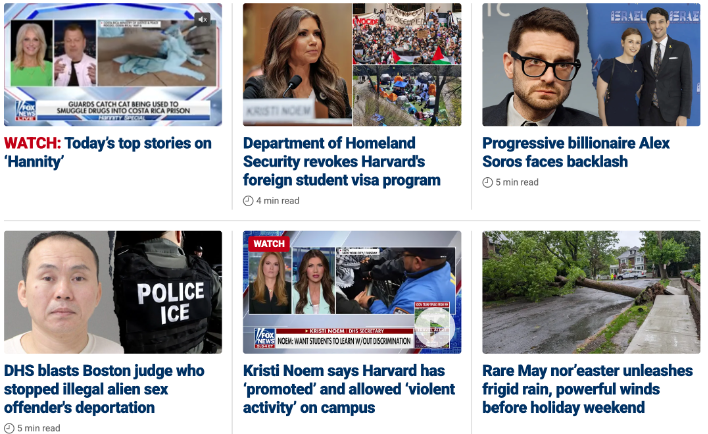Viewport: 708px width, 434px height.
Task: Open 'Today's top stories on Hannity' headline
Action: 108,152
